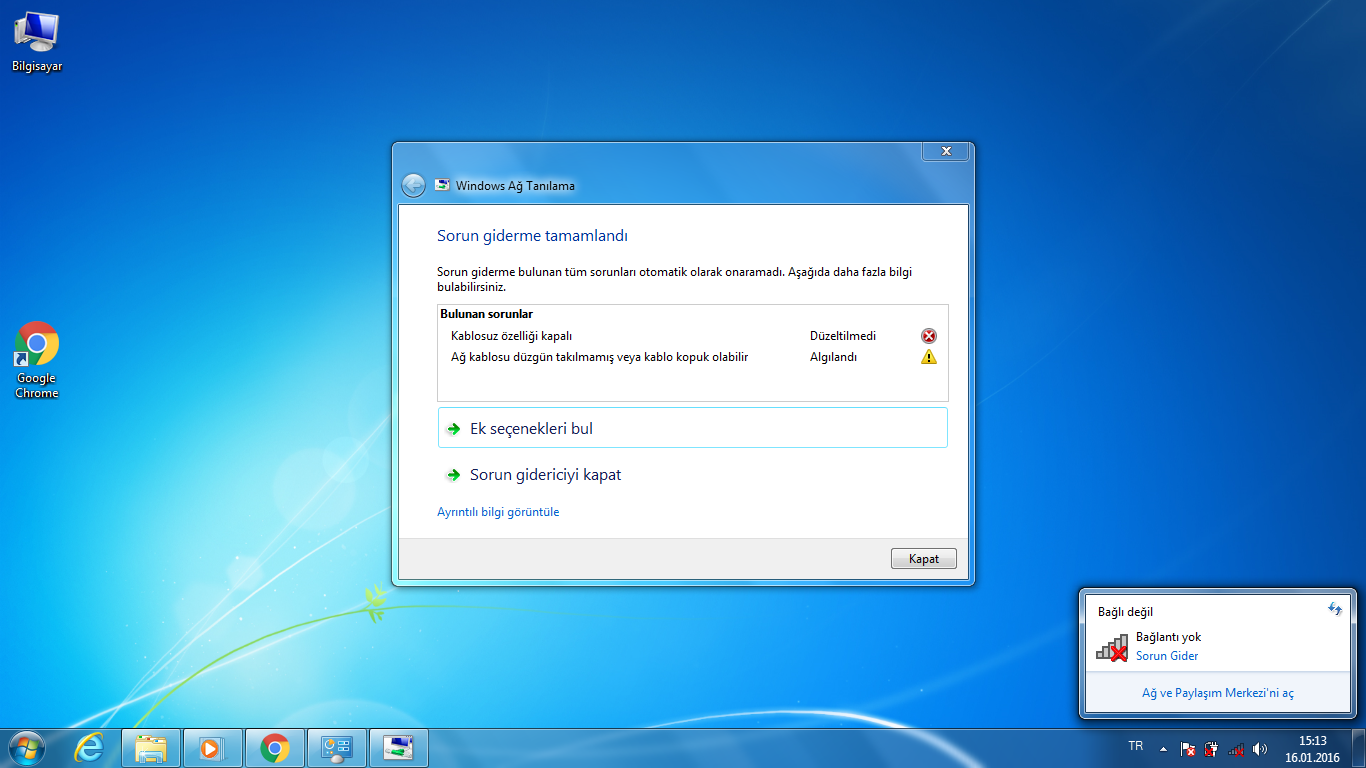Viewport: 1366px width, 768px height.
Task: Launch Internet Explorer from the taskbar
Action: 89,748
